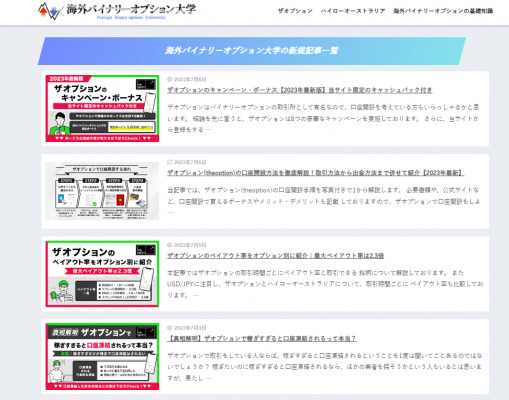Click キャンペーン・ボーナス article thumbnail

pyautogui.click(x=102, y=108)
